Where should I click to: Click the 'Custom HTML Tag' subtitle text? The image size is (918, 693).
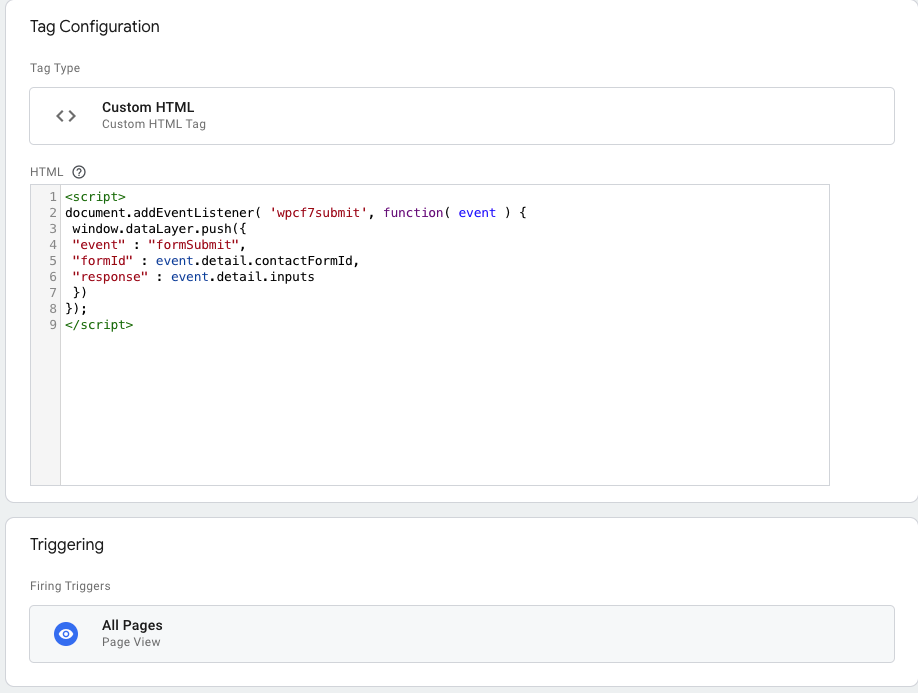point(154,124)
